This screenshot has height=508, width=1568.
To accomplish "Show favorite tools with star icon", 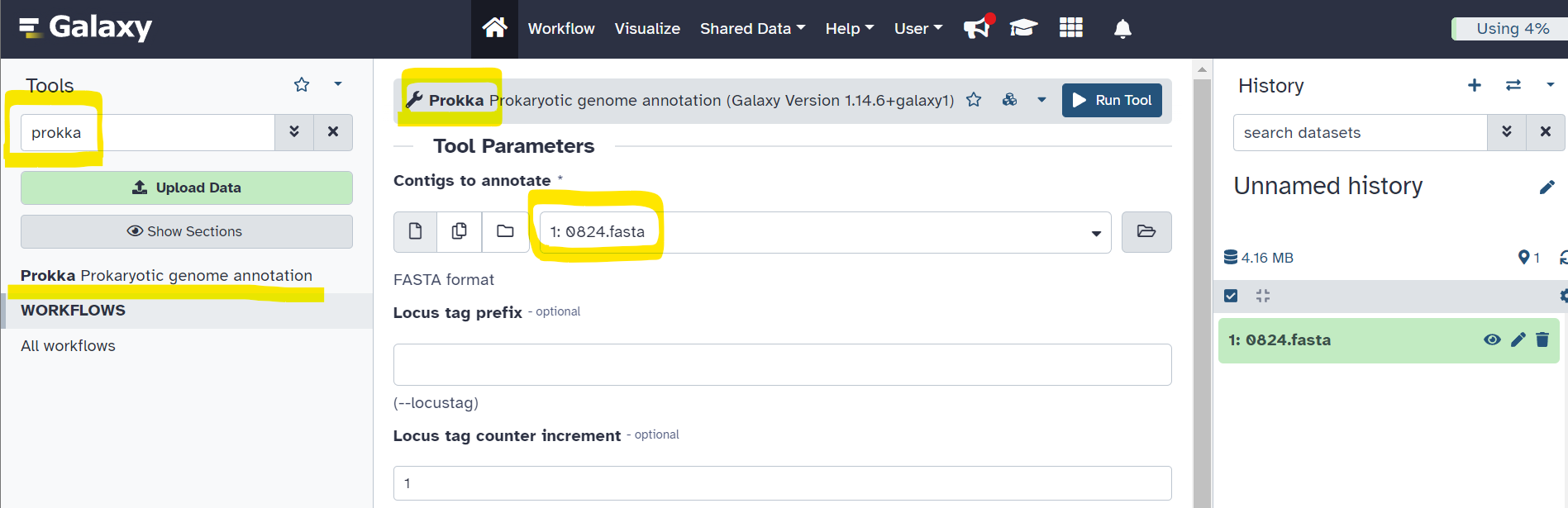I will [x=302, y=84].
